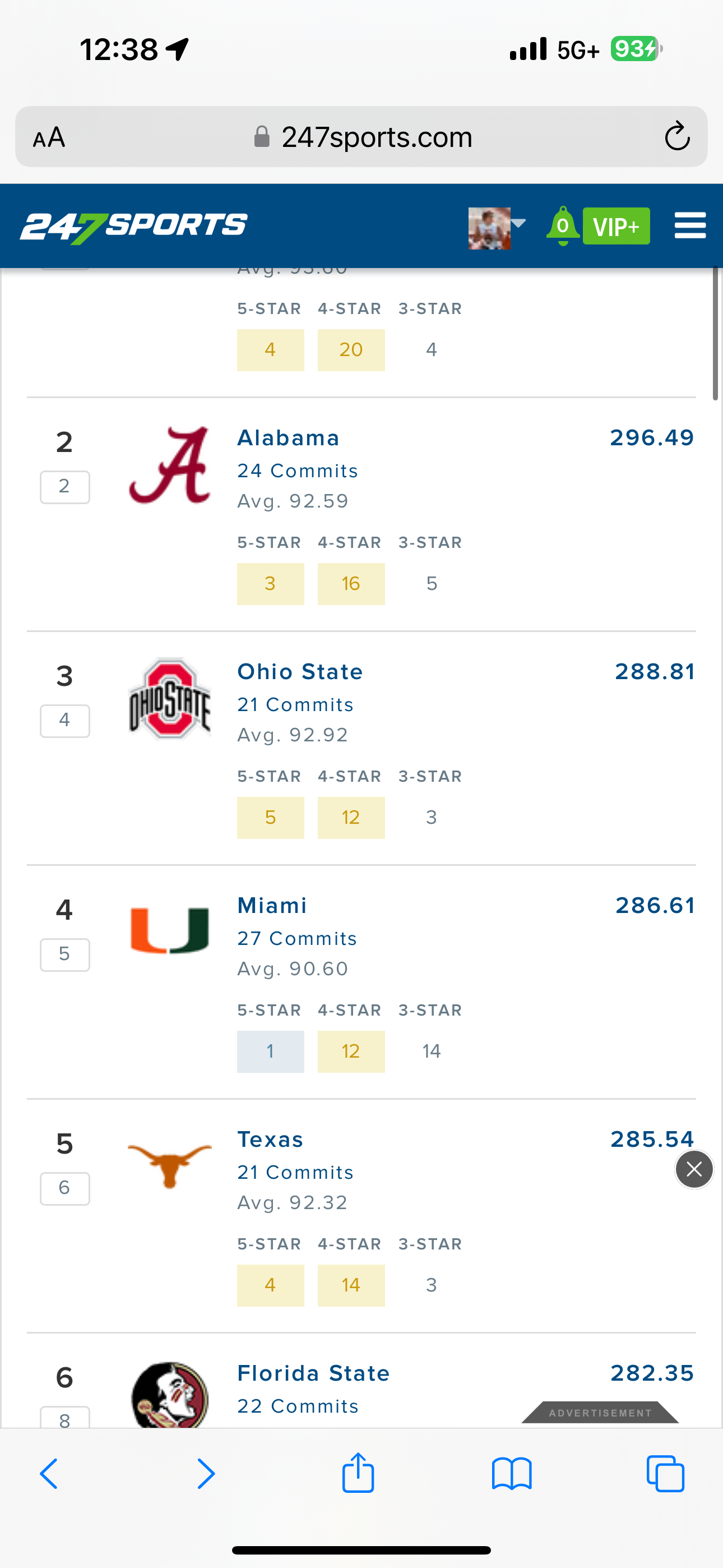Image resolution: width=723 pixels, height=1568 pixels.
Task: Tap the Safari share icon
Action: pos(358,1474)
